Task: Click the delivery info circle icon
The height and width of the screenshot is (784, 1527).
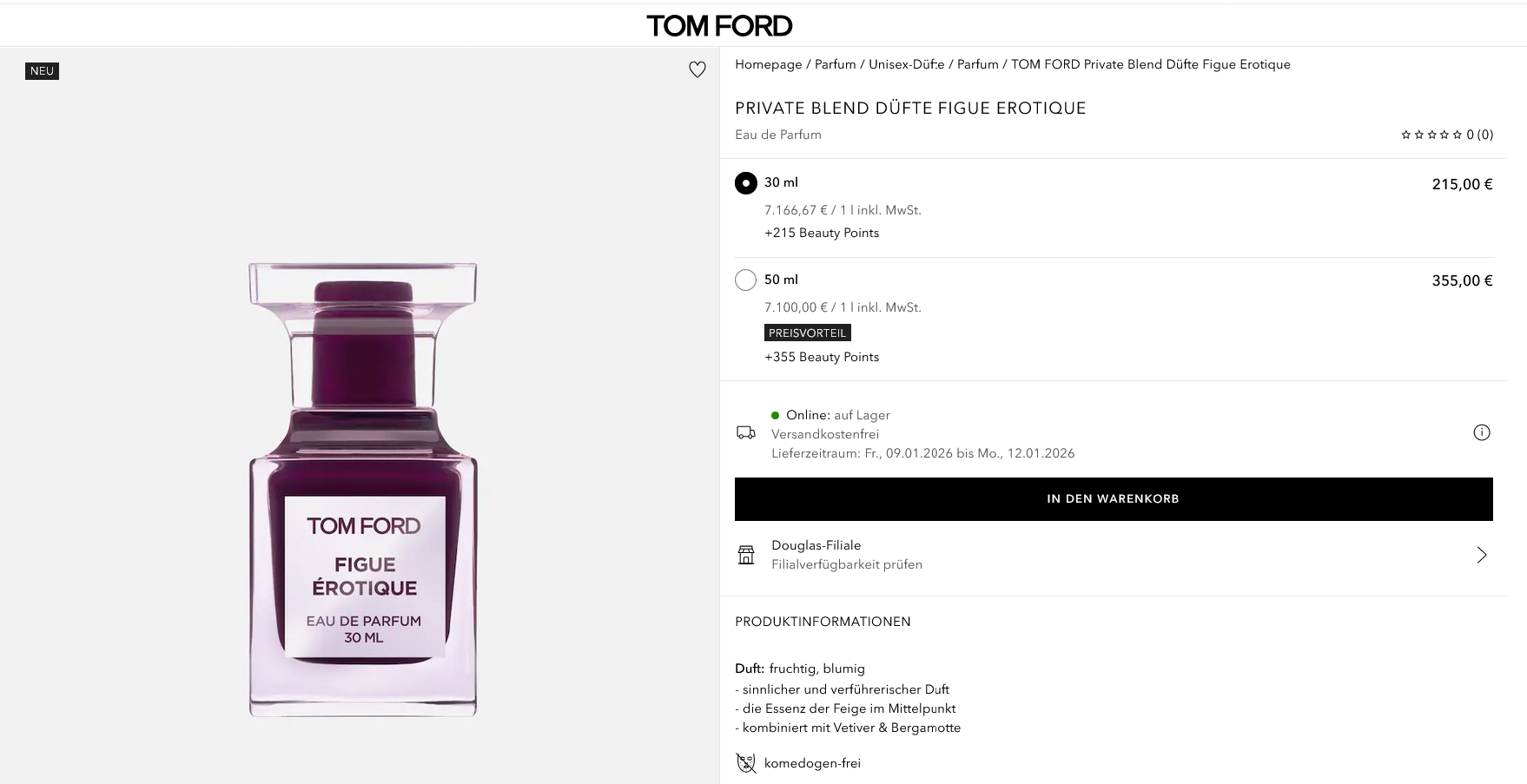Action: point(1481,432)
